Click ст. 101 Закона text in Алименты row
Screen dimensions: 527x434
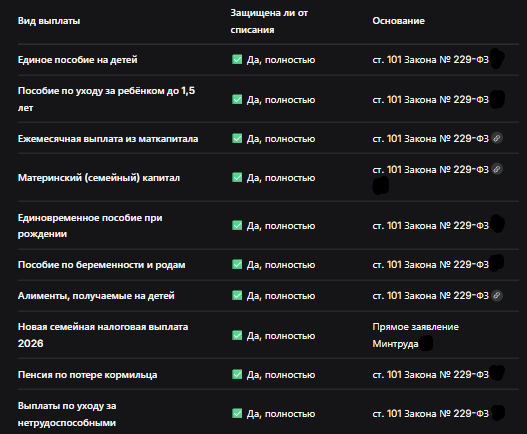tap(431, 295)
